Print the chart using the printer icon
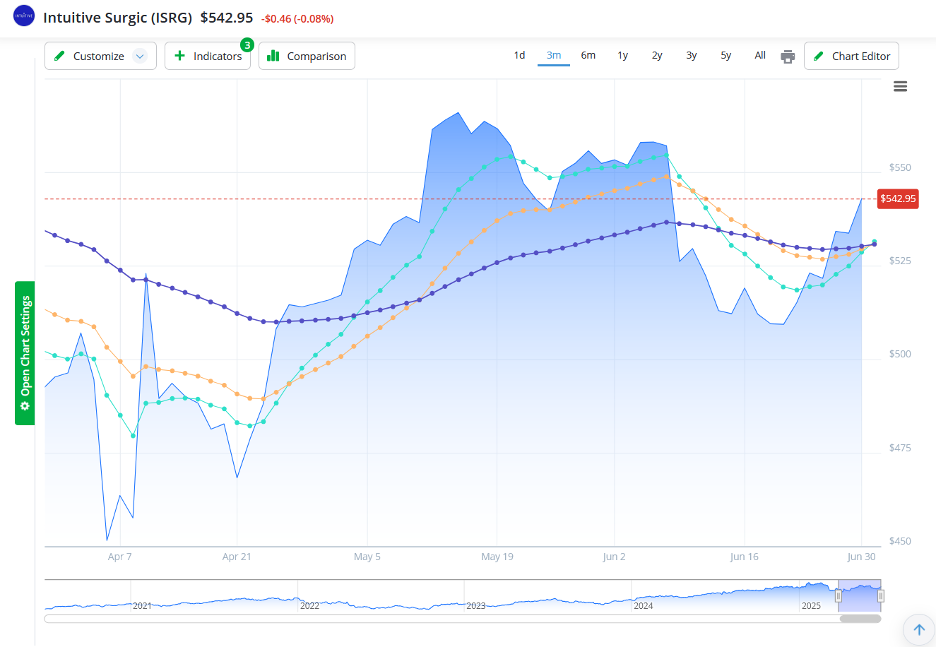This screenshot has height=648, width=936. point(788,56)
